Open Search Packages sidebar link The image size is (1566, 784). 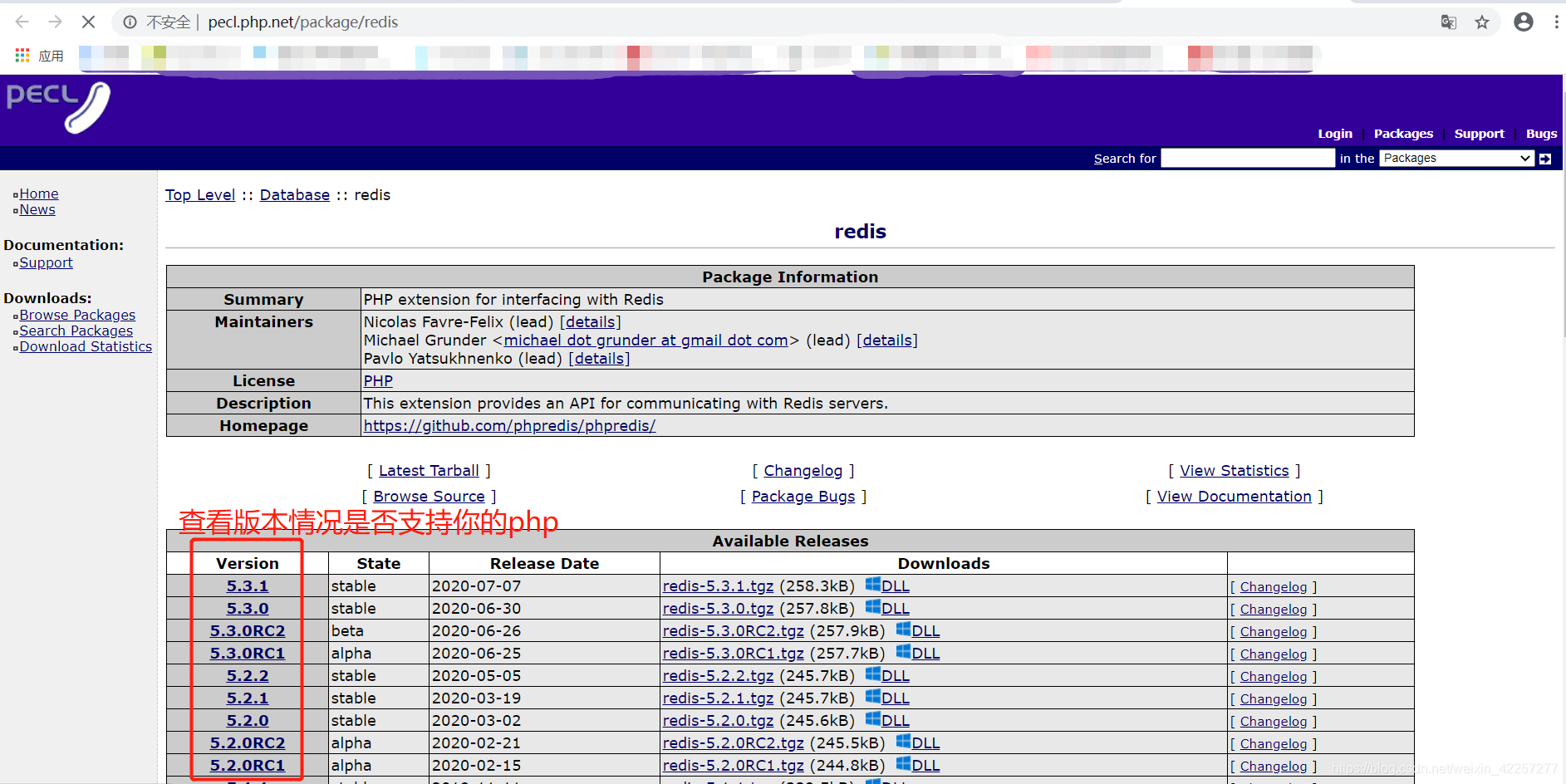click(76, 331)
